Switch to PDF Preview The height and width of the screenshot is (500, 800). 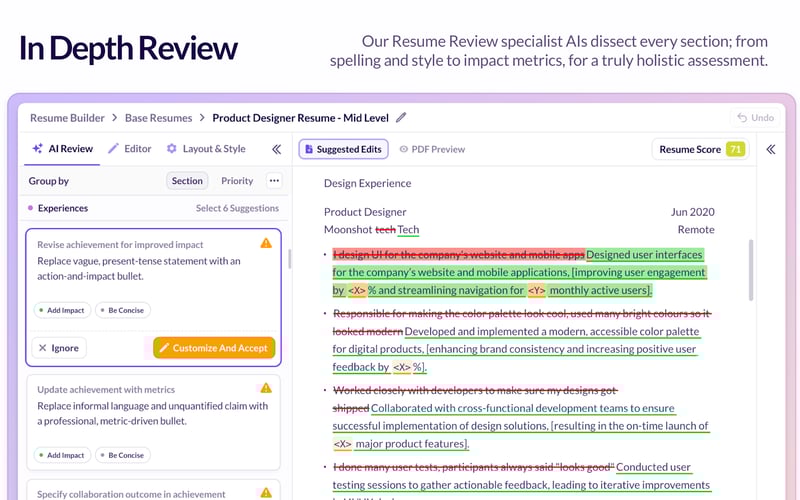432,149
